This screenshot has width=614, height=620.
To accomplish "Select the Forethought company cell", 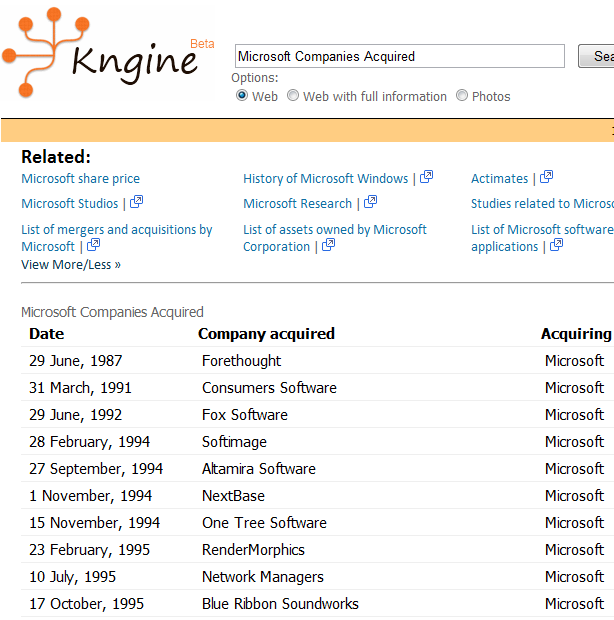I will point(241,361).
